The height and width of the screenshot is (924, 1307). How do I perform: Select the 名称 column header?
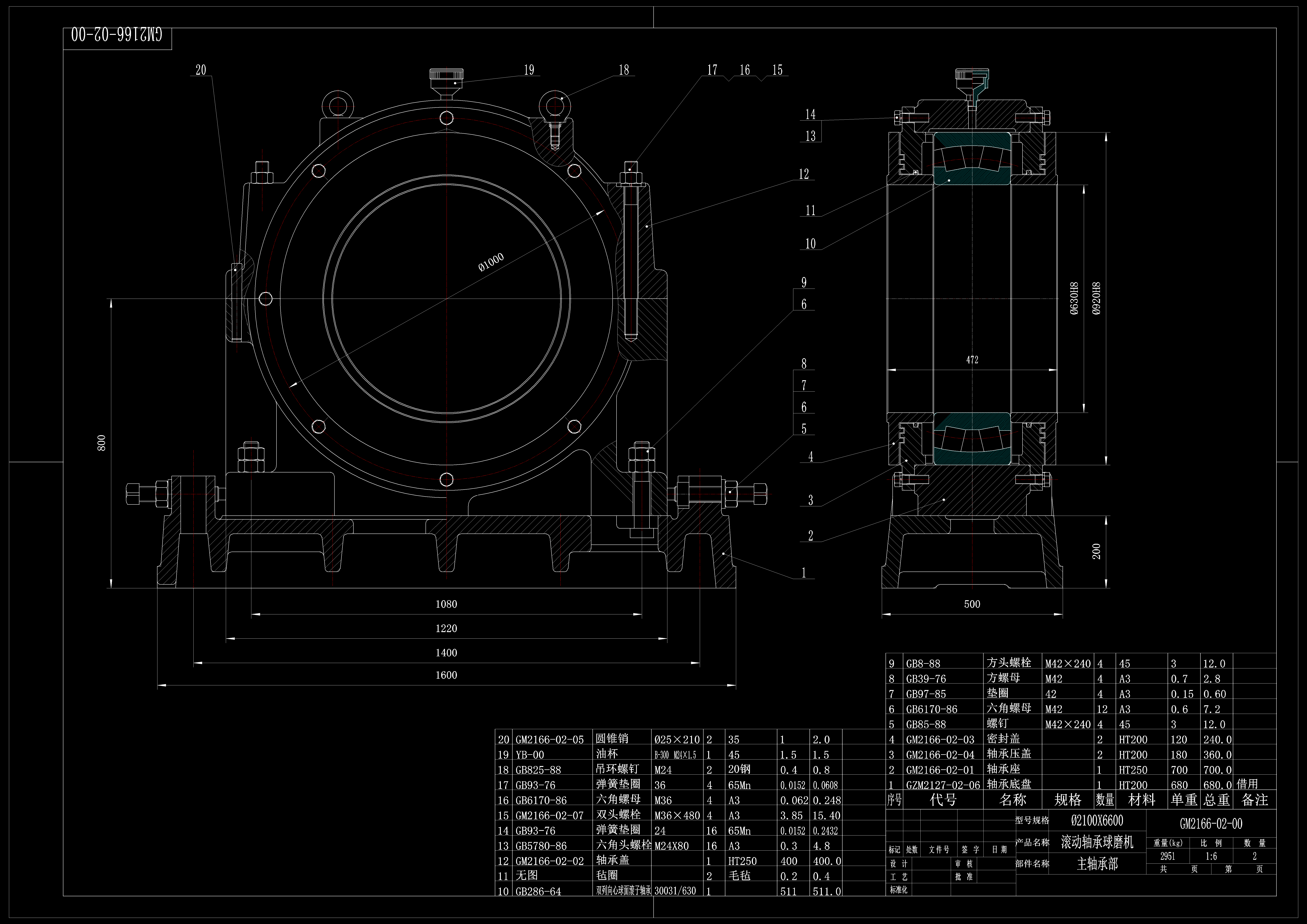1013,800
